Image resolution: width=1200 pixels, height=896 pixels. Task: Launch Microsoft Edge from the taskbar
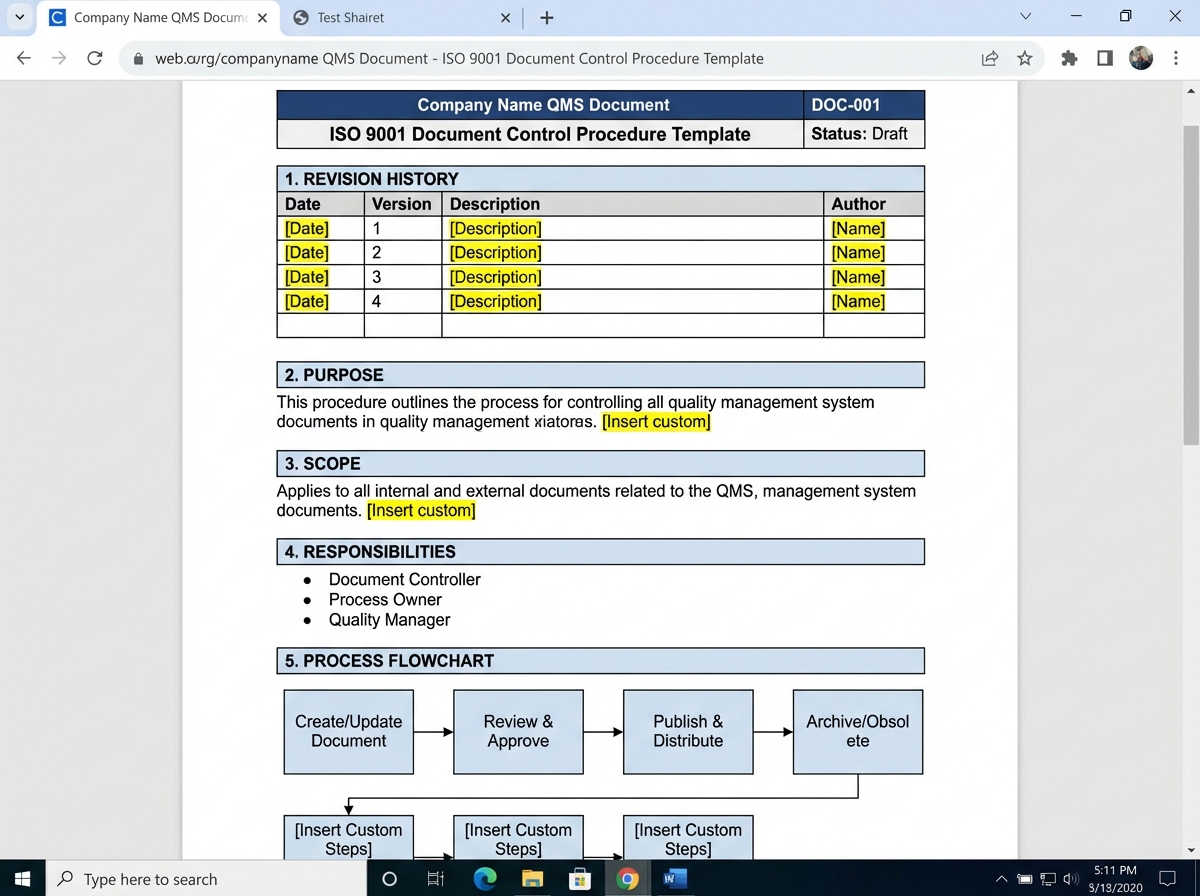[x=484, y=879]
